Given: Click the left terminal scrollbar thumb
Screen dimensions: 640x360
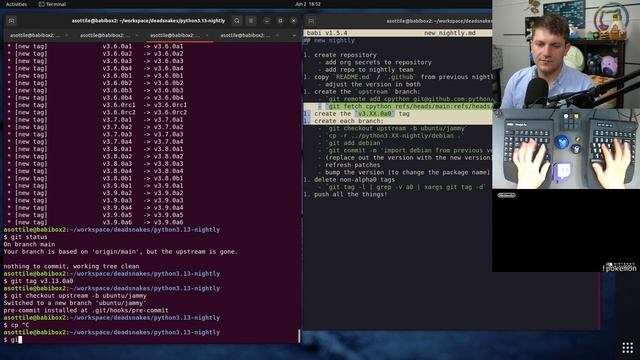Looking at the screenshot, I should coord(299,336).
